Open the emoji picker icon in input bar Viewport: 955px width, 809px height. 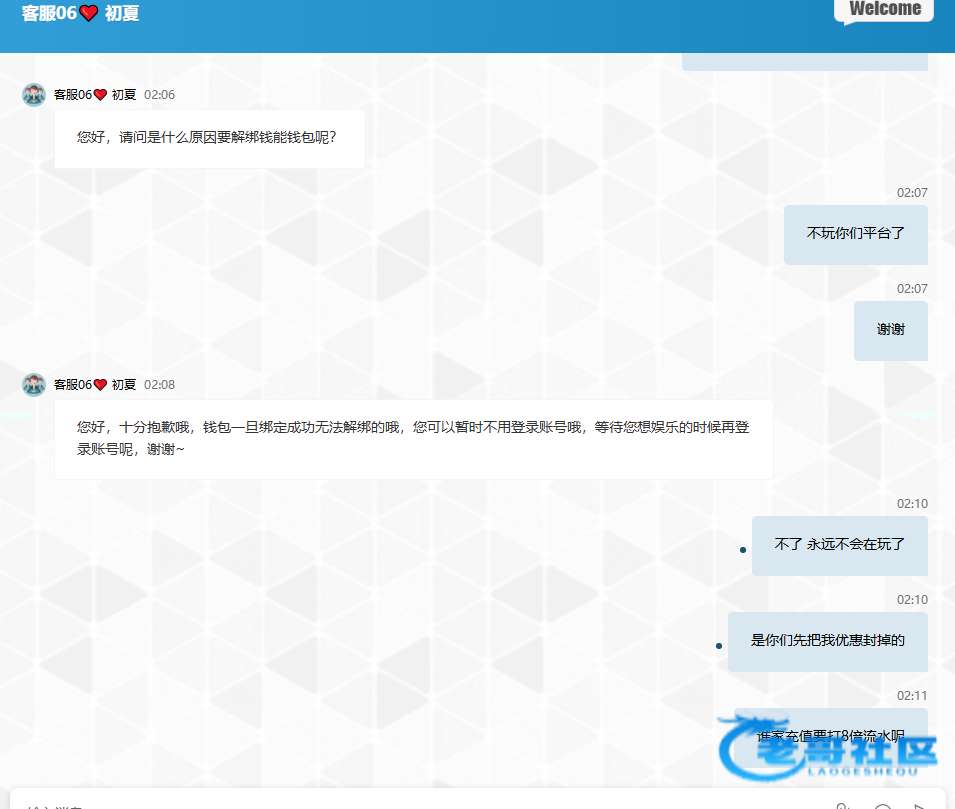pos(882,805)
